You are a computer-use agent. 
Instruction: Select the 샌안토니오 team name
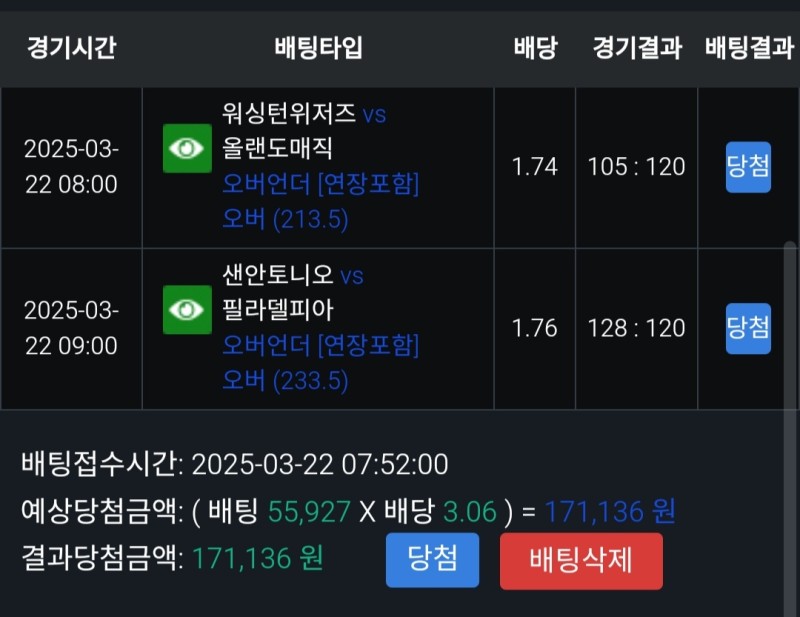278,275
